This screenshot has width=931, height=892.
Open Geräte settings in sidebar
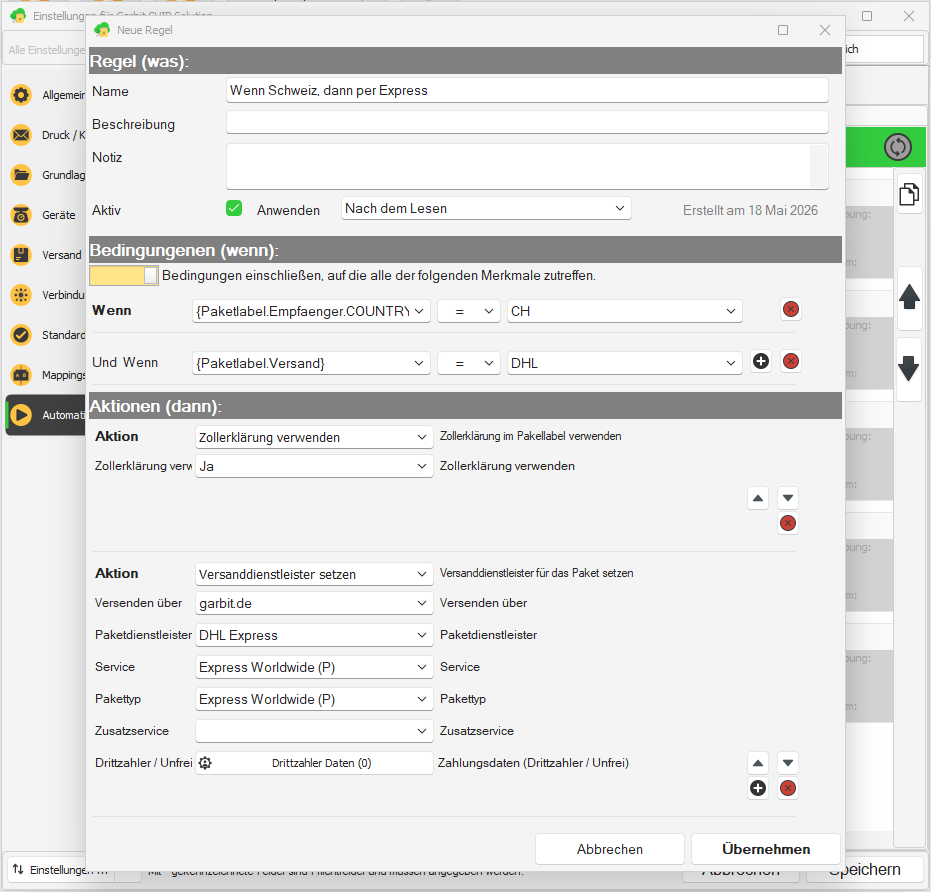(x=46, y=215)
